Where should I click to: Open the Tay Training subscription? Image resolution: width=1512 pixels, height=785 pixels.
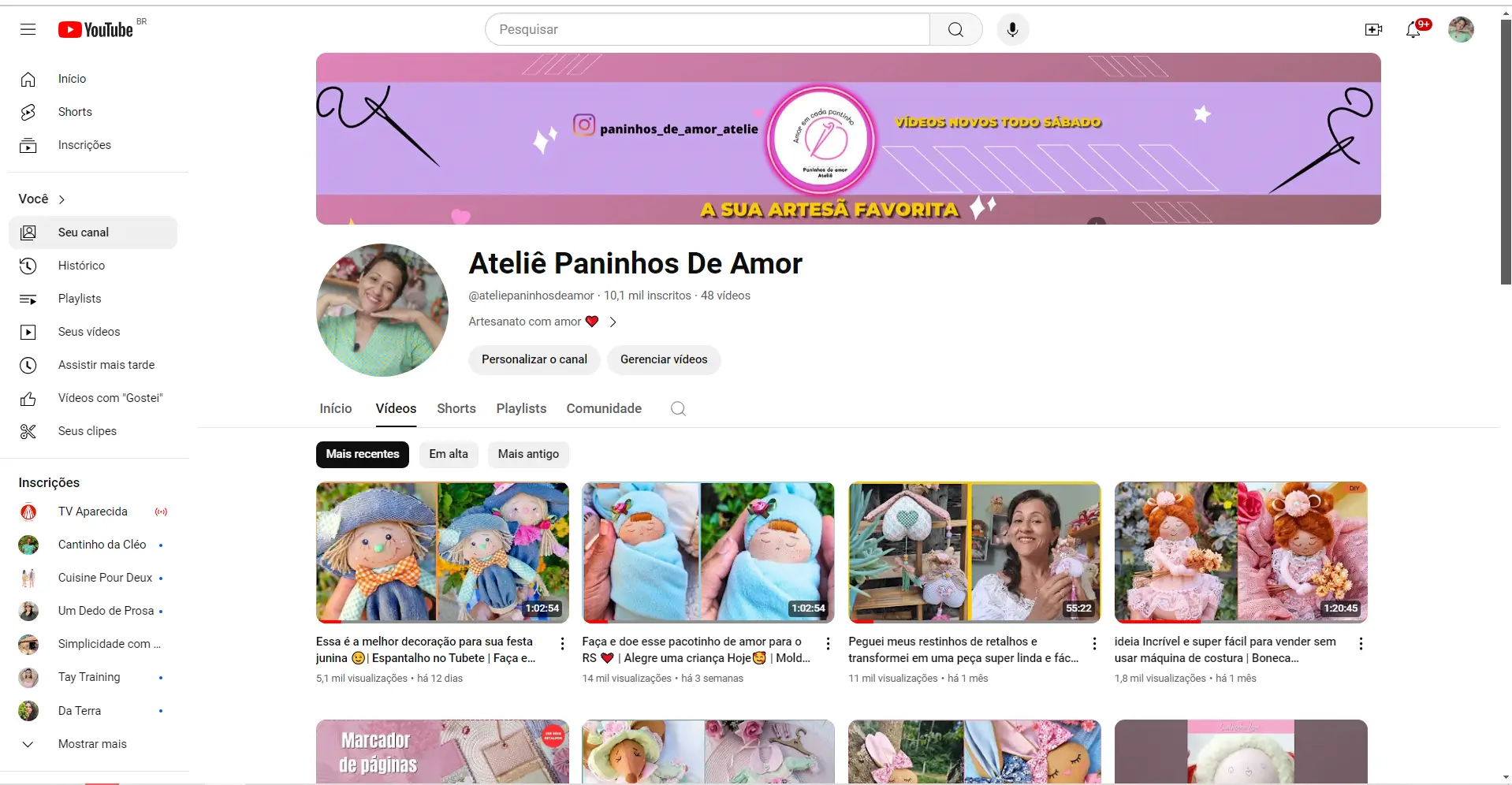[x=93, y=677]
